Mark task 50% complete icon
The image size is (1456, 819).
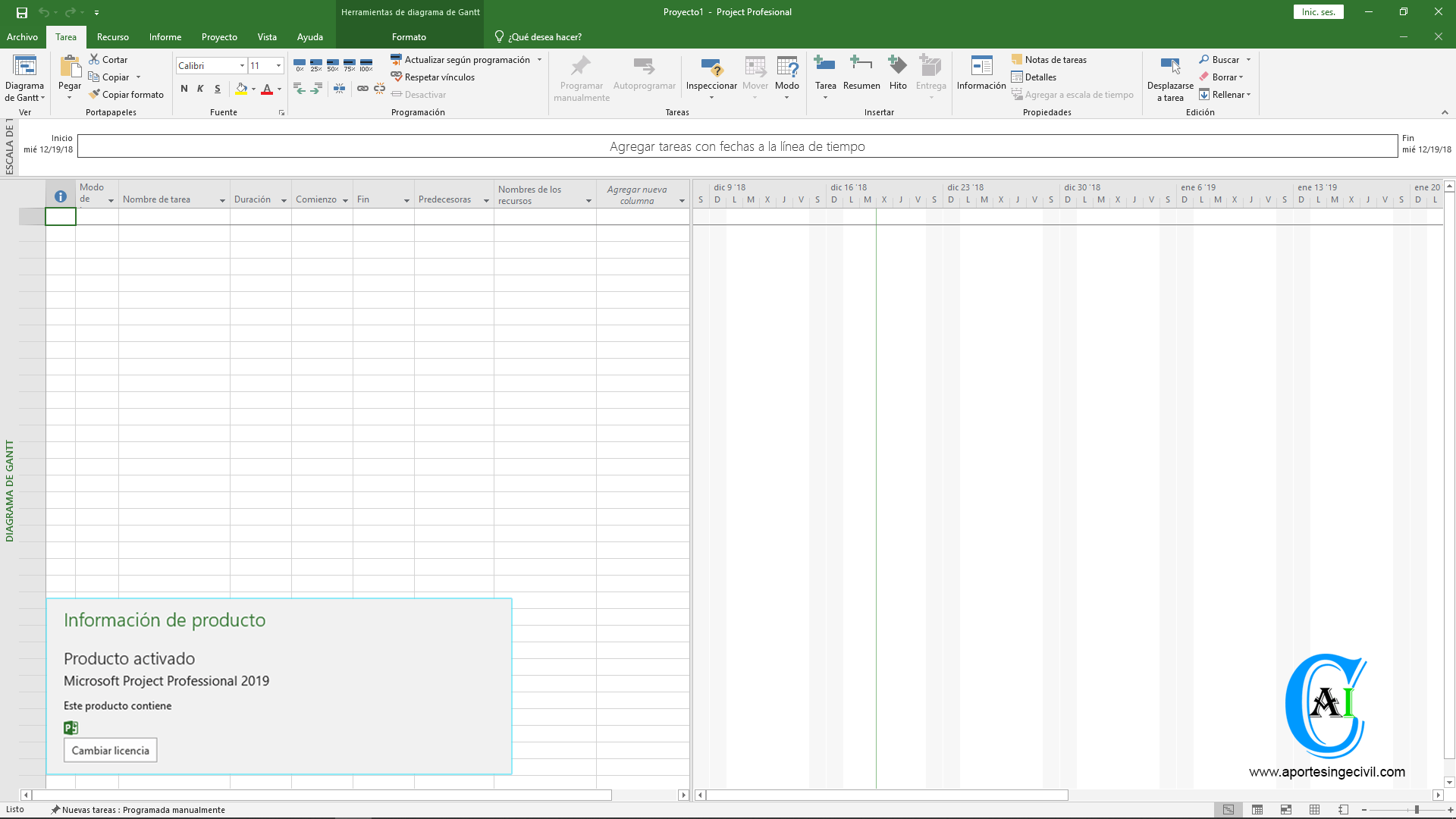coord(333,65)
